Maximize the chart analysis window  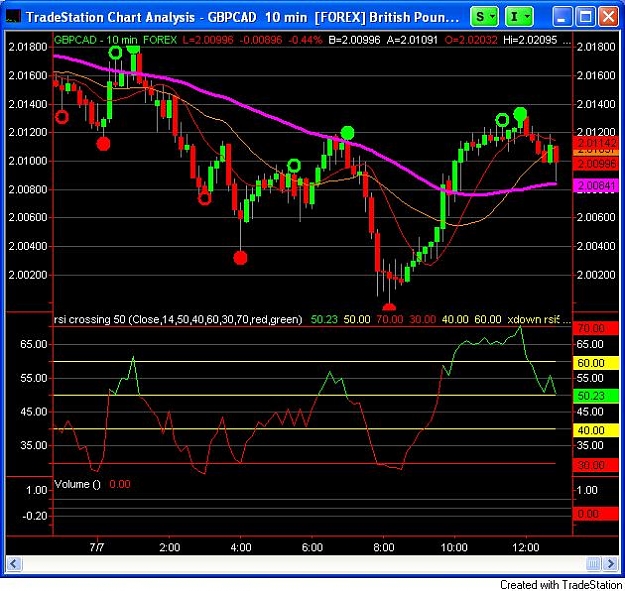coord(585,17)
